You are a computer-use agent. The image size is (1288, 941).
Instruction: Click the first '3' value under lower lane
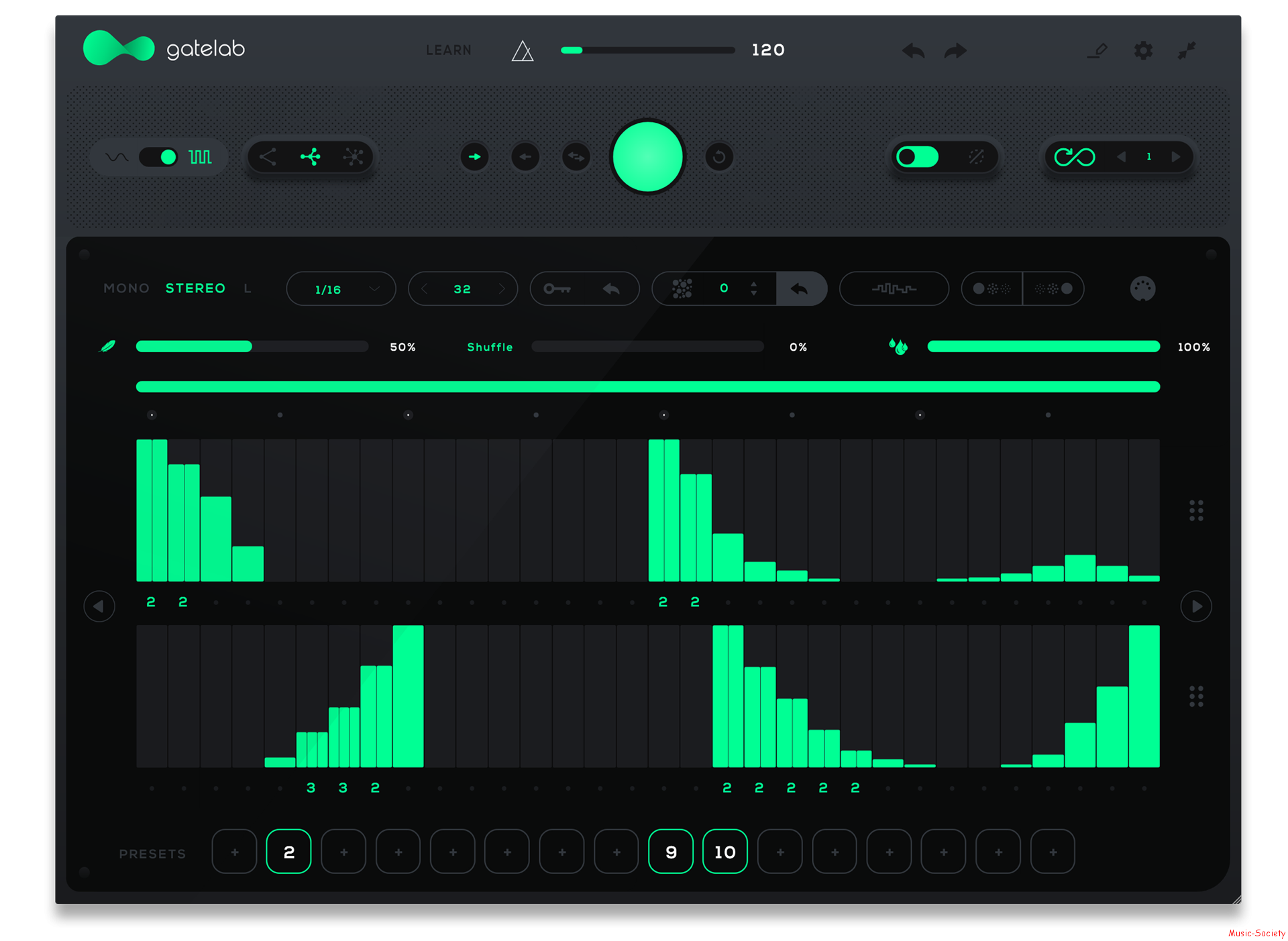tap(311, 787)
